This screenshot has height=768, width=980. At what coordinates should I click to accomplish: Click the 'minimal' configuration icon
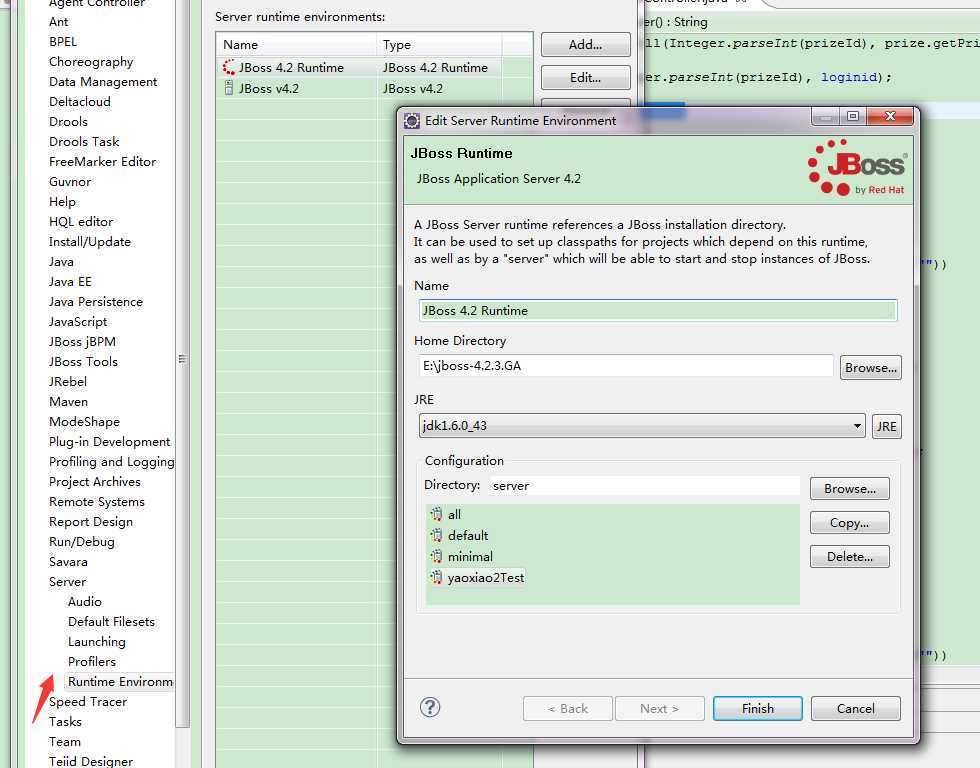coord(436,556)
